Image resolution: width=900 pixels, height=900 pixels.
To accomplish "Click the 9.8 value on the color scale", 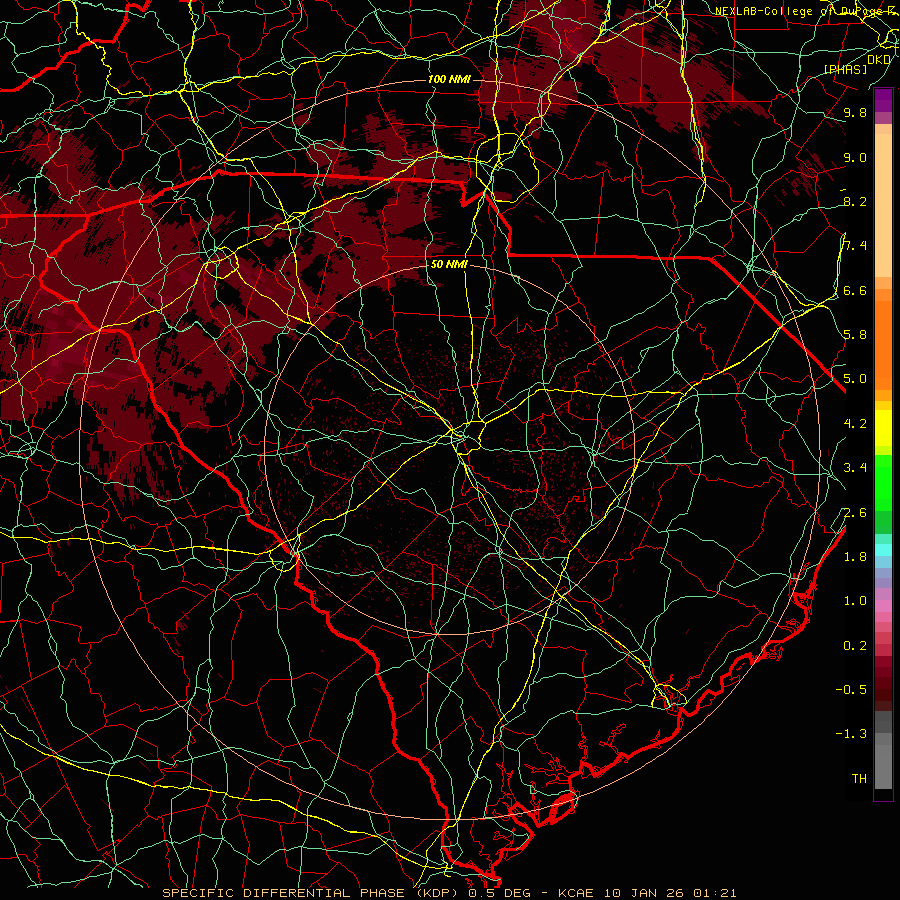I will [855, 112].
